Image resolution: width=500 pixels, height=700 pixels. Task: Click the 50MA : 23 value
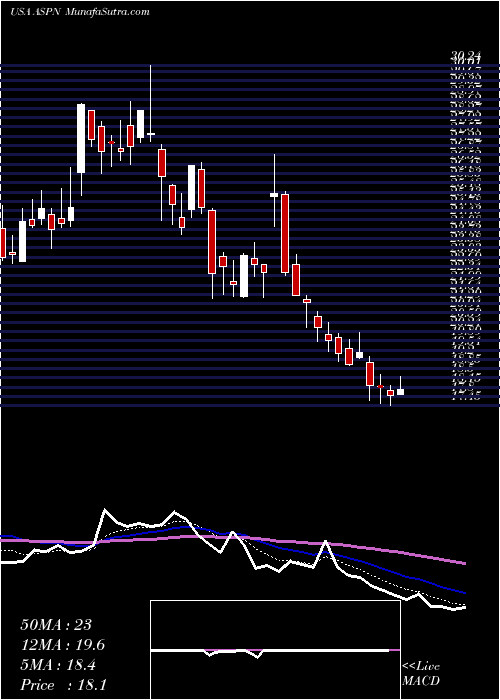(x=56, y=625)
